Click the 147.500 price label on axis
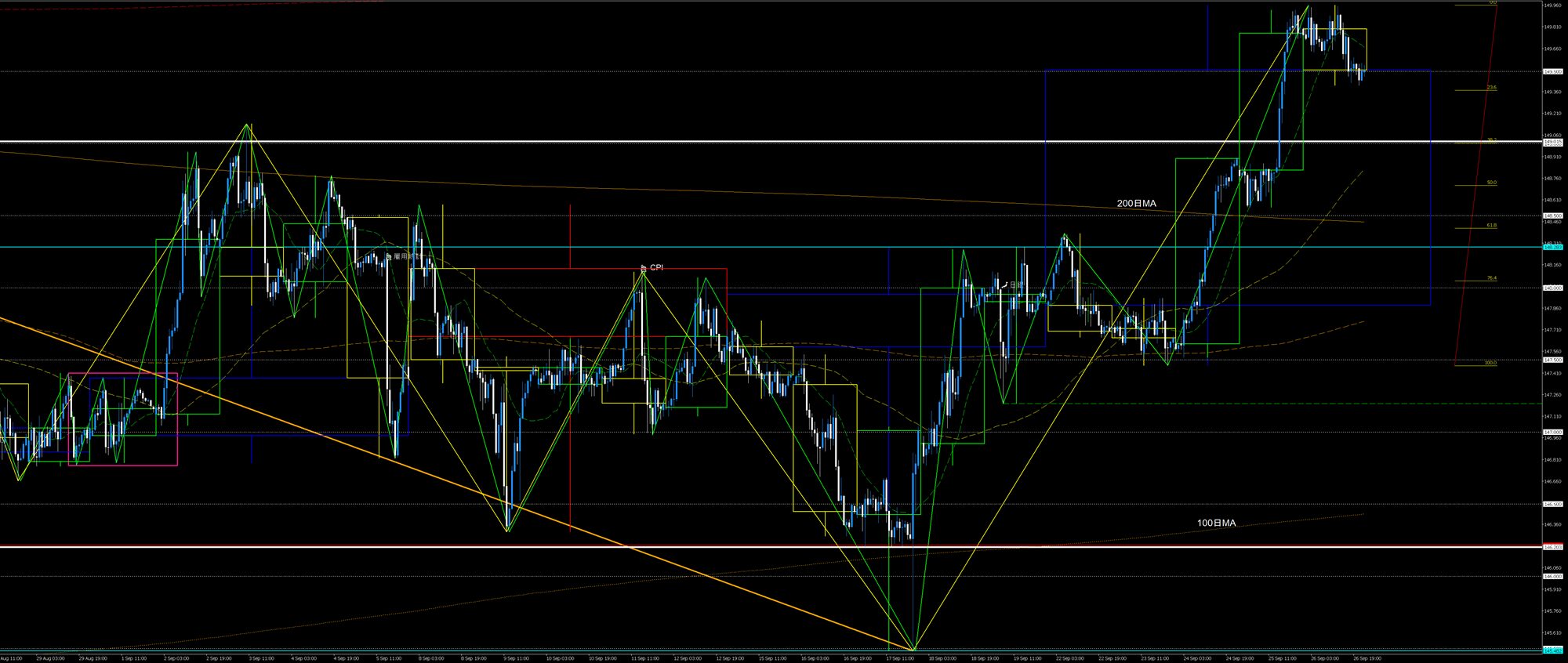 (1552, 360)
